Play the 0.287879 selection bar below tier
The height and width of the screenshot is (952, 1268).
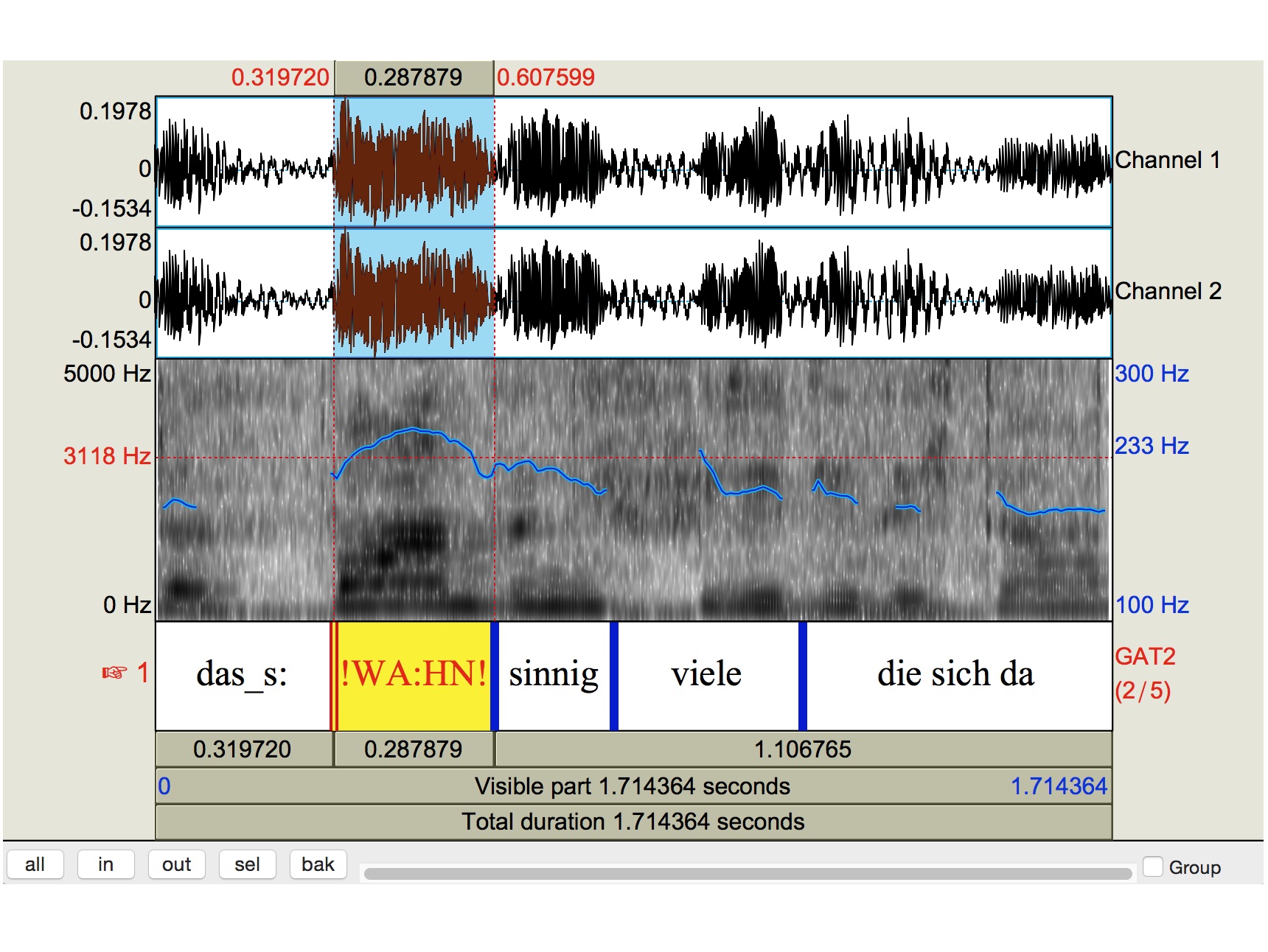[x=414, y=749]
